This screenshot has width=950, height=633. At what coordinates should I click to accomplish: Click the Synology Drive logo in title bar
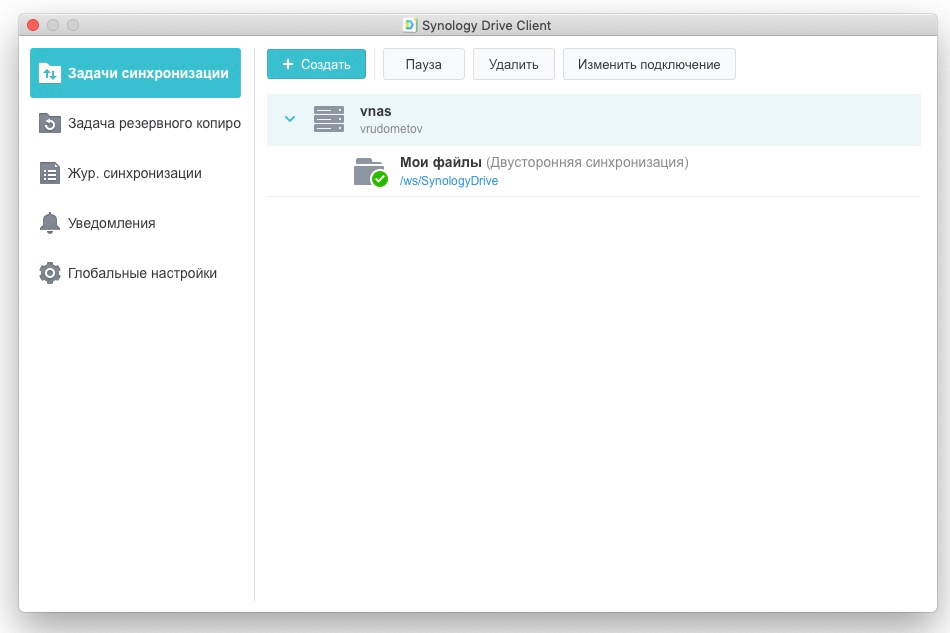(x=410, y=25)
